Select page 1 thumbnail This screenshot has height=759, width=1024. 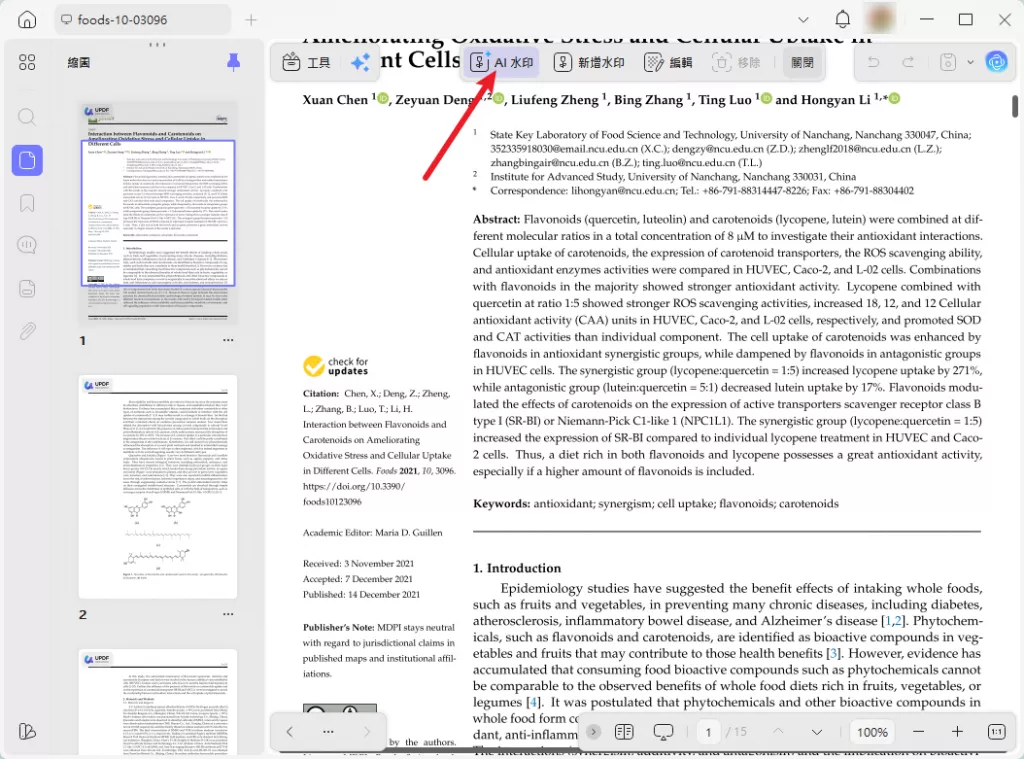(x=158, y=213)
